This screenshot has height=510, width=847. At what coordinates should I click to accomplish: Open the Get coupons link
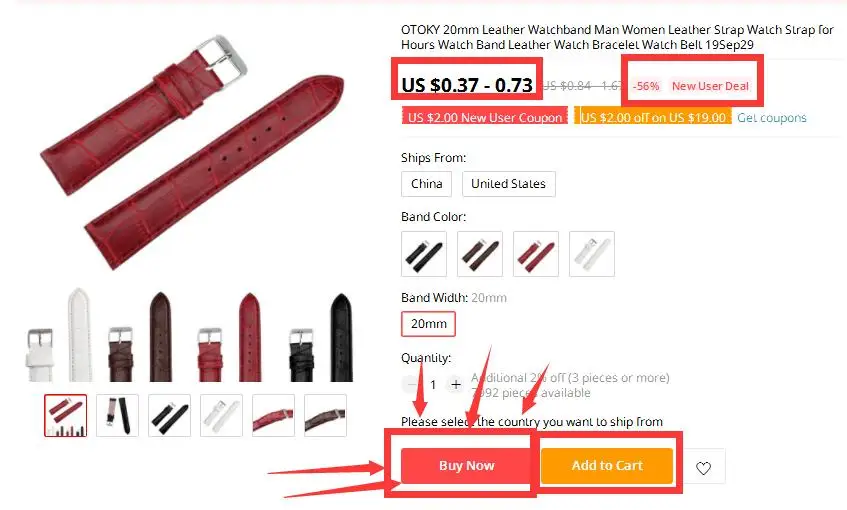(771, 118)
